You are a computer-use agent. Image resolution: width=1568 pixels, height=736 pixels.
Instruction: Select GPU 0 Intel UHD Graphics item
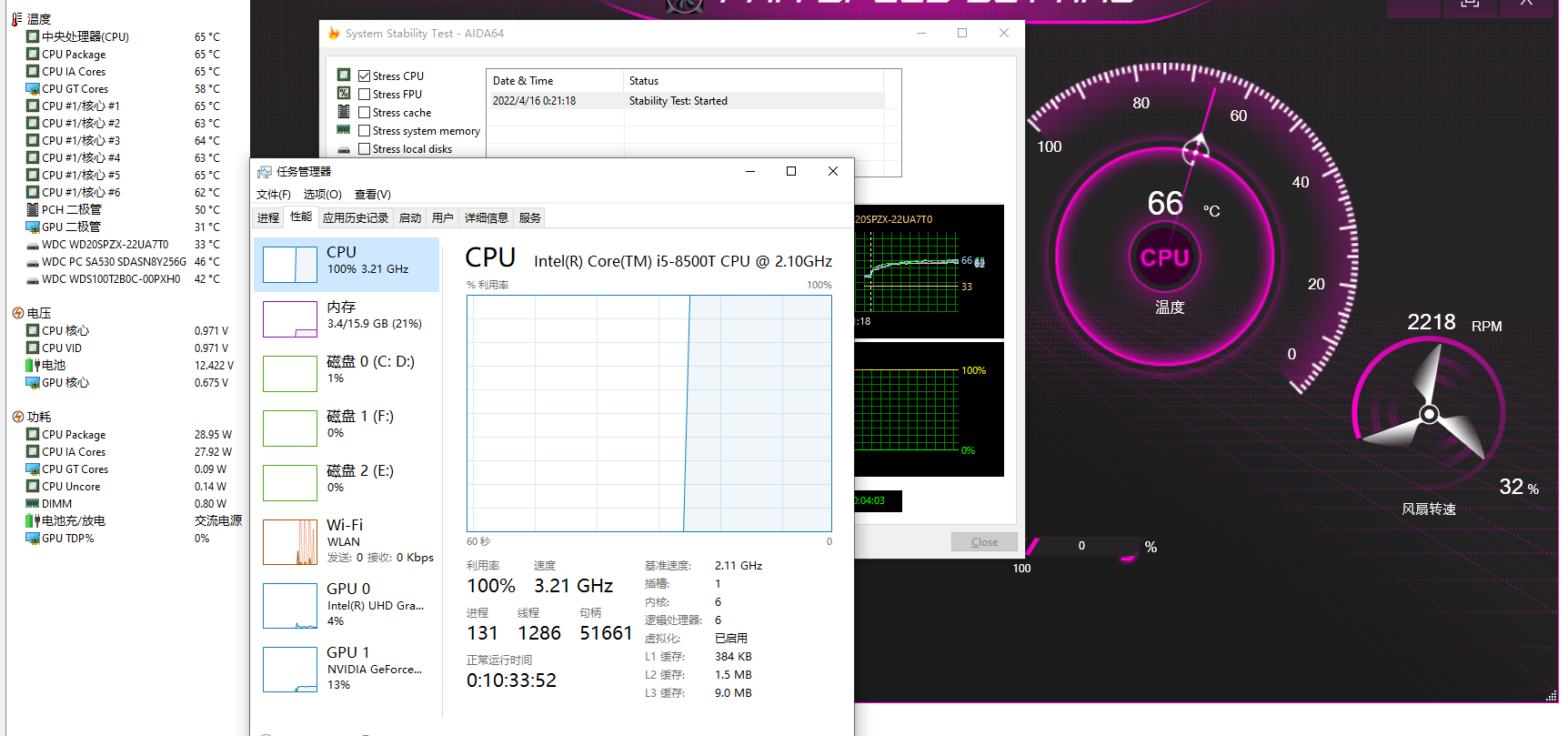347,606
